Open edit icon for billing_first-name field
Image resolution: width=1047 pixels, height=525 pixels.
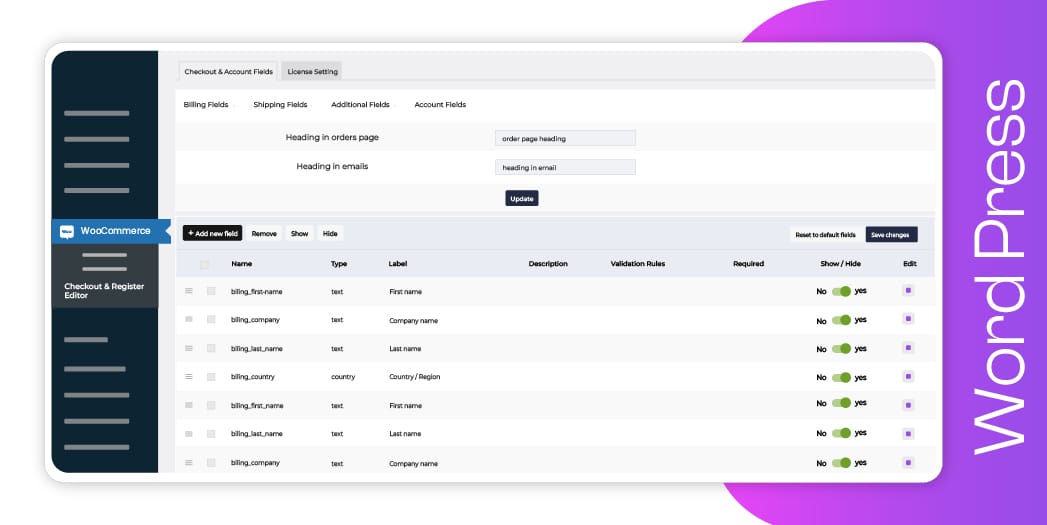[908, 291]
